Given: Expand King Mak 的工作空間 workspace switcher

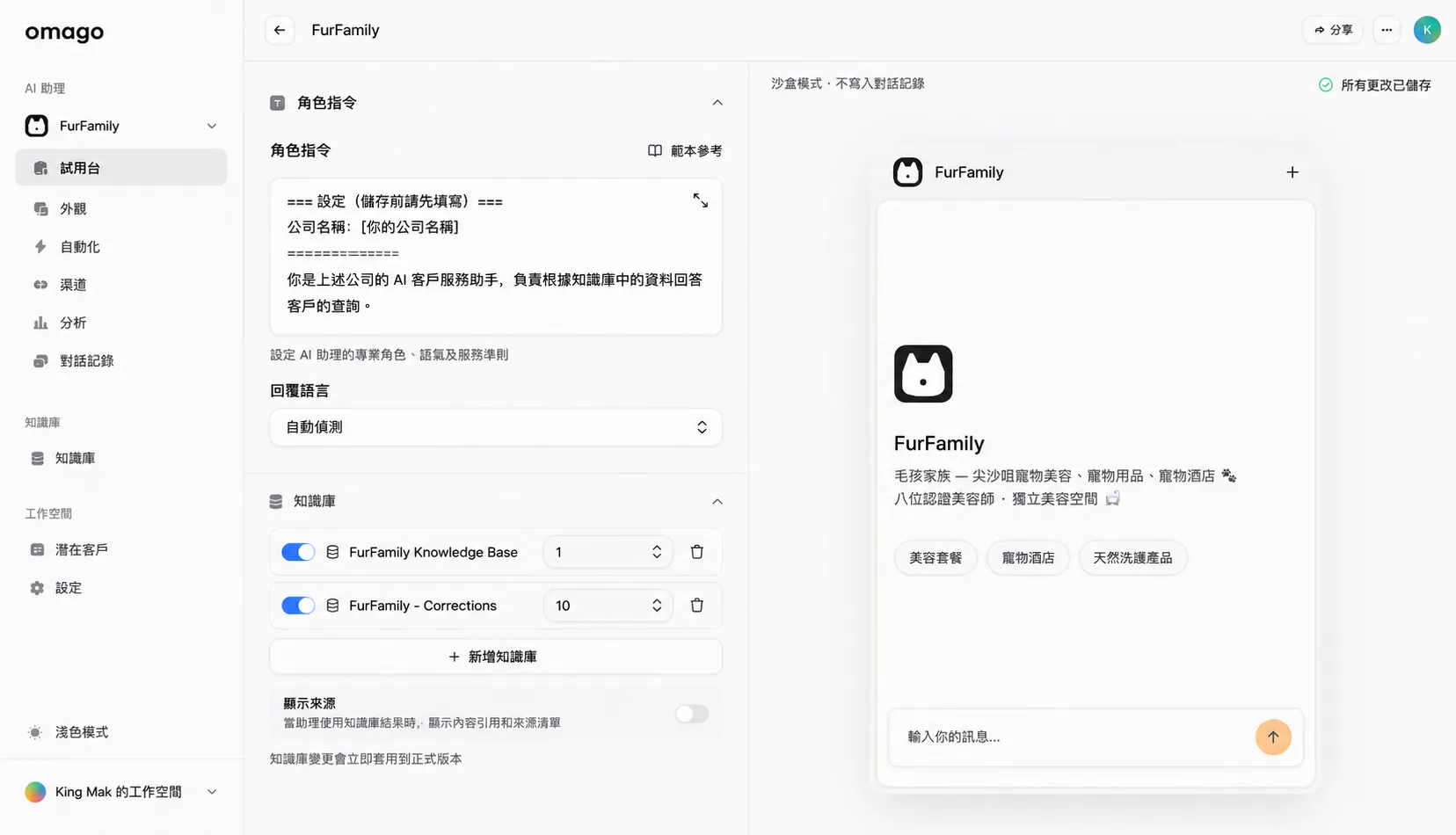Looking at the screenshot, I should 121,792.
